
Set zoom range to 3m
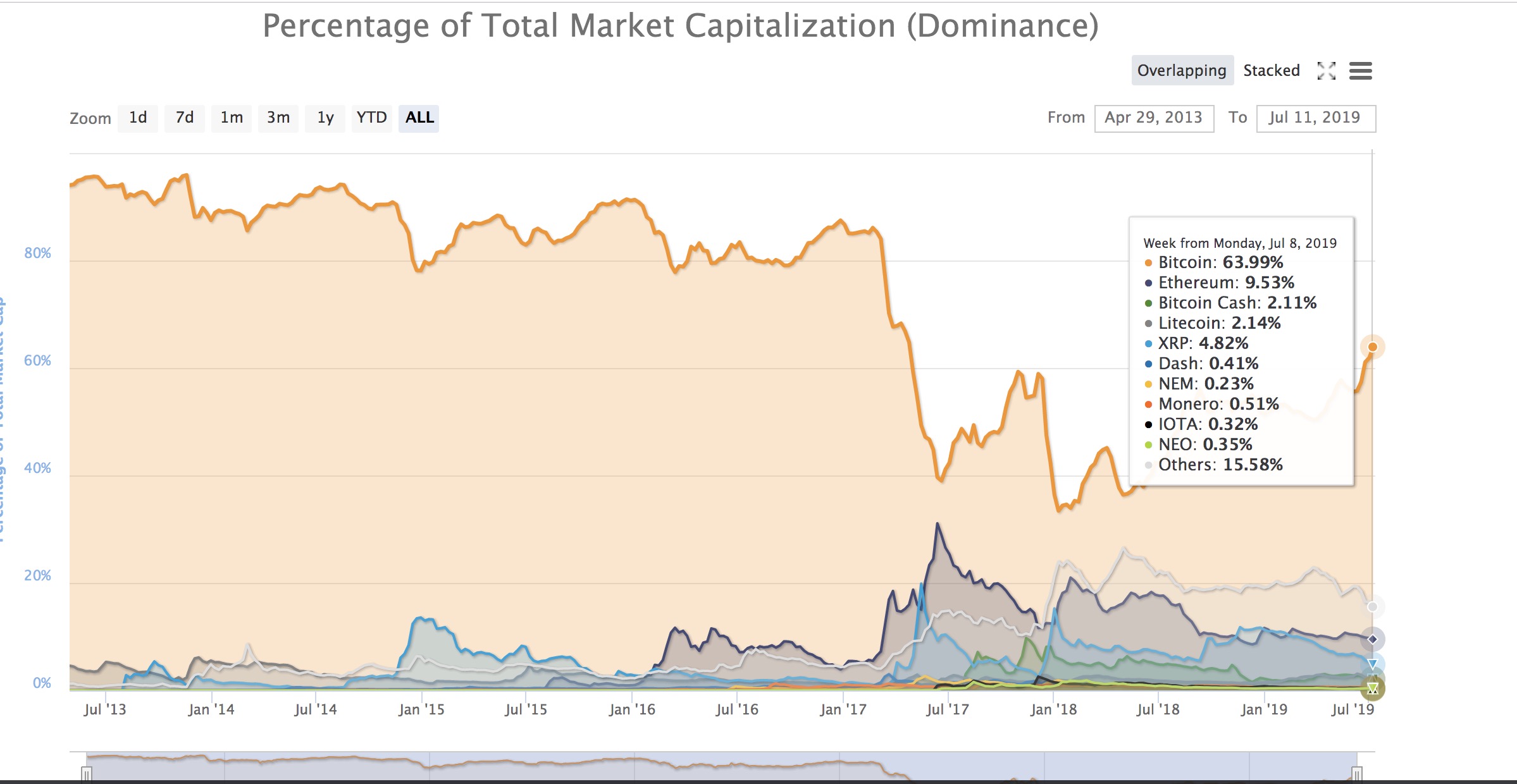[x=278, y=118]
